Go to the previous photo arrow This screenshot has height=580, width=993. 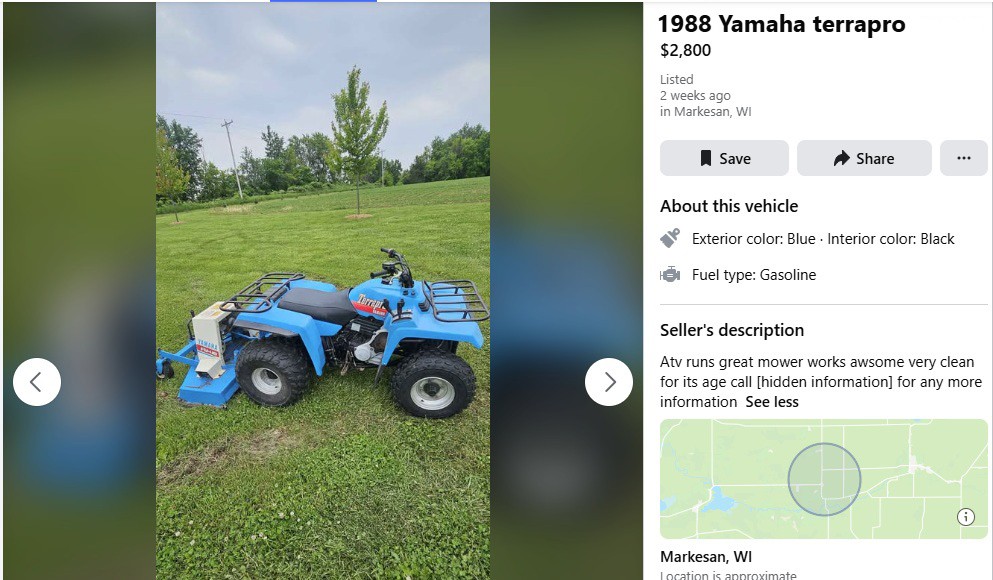coord(37,382)
